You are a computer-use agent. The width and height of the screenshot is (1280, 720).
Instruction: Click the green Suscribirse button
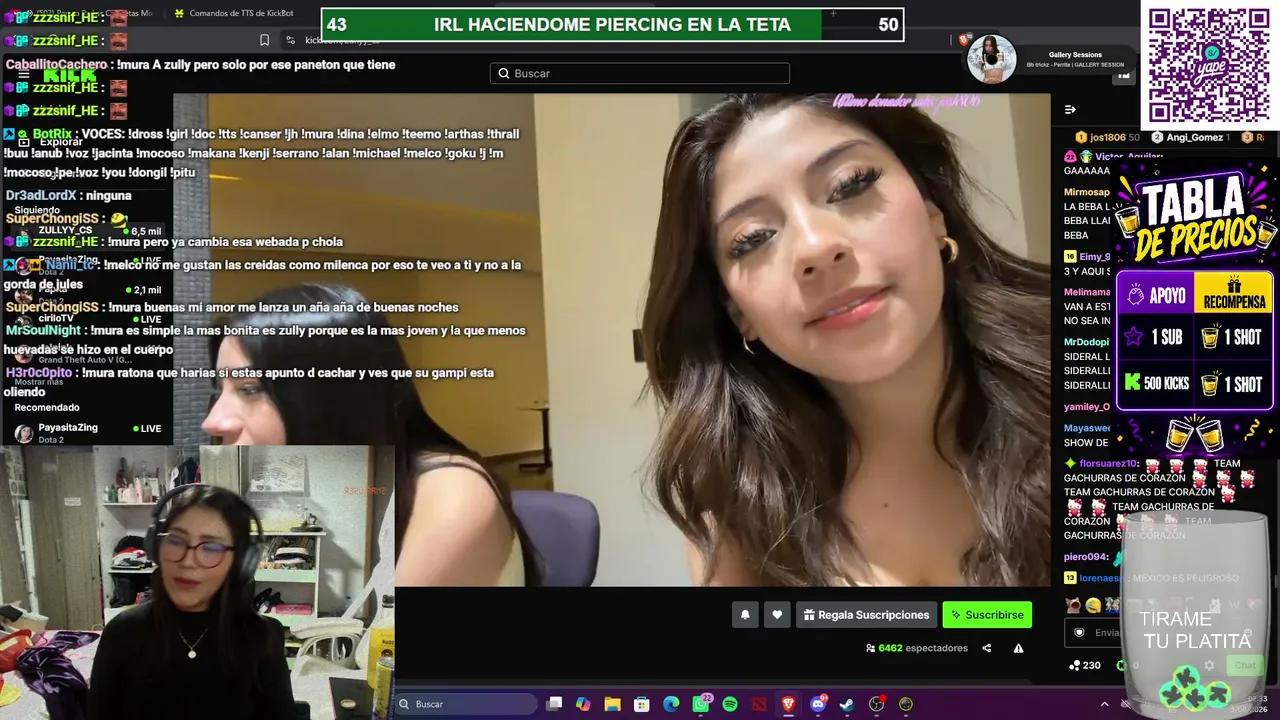point(987,615)
